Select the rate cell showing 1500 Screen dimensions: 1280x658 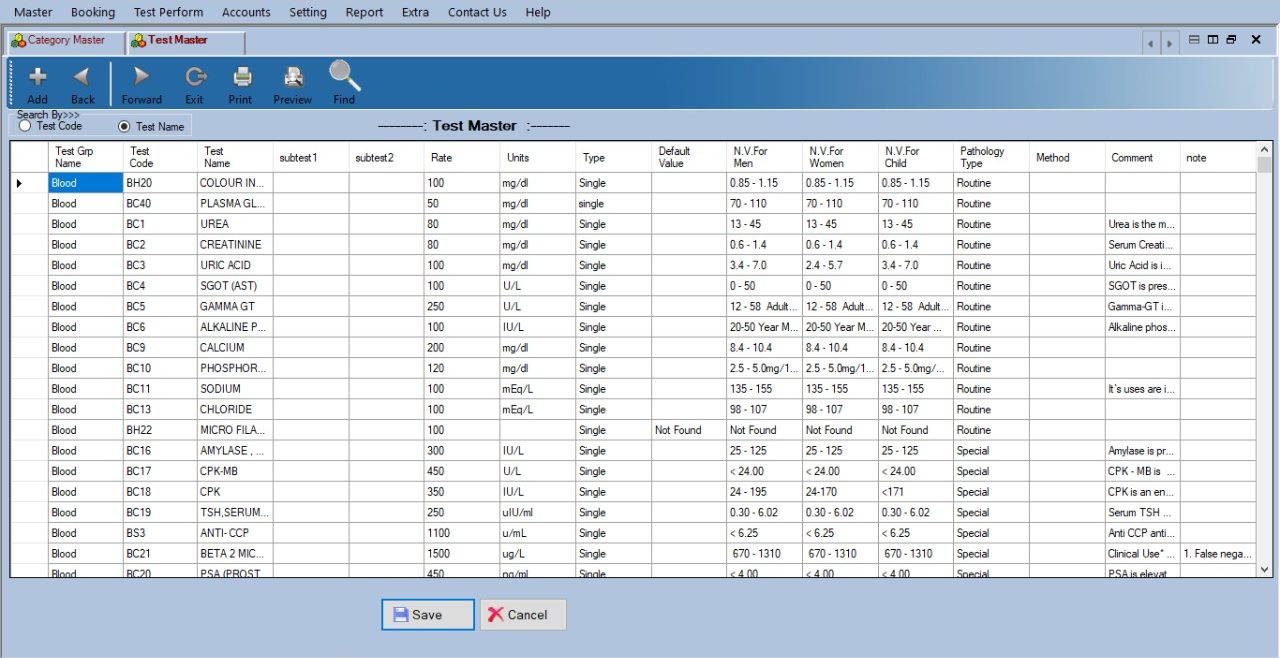[x=462, y=553]
